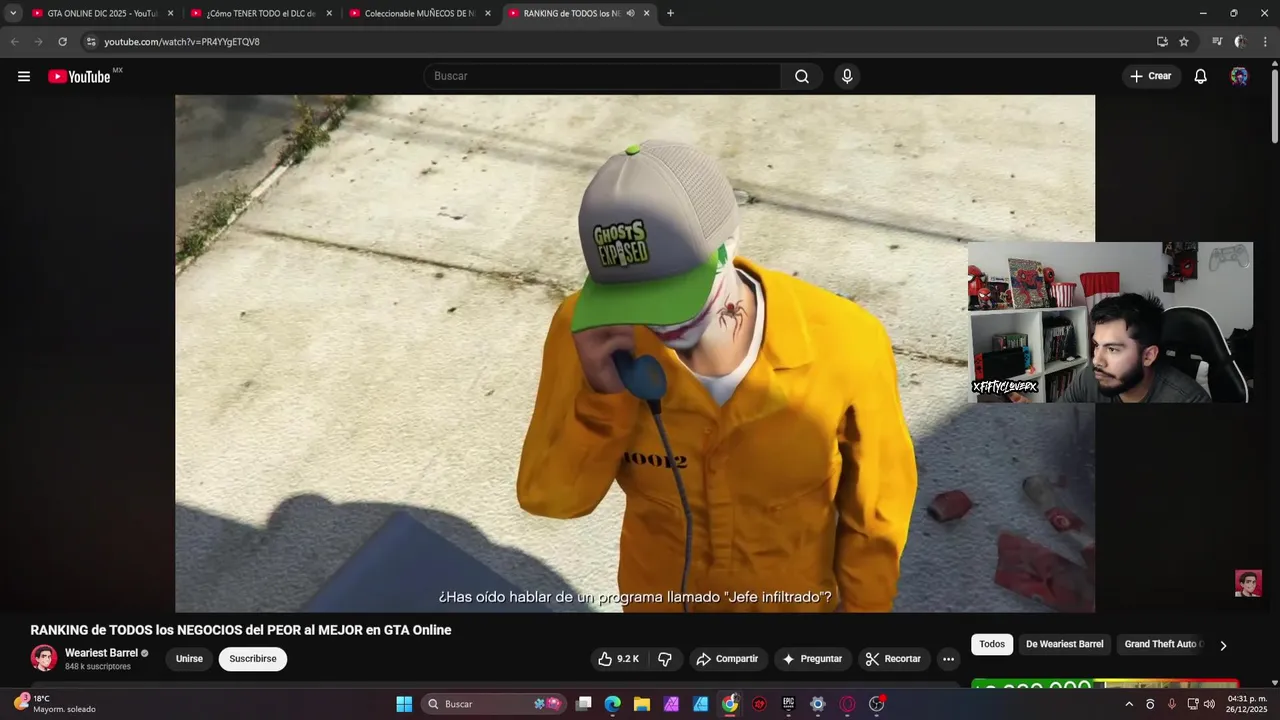
Task: Click the Compartir button
Action: coord(727,659)
